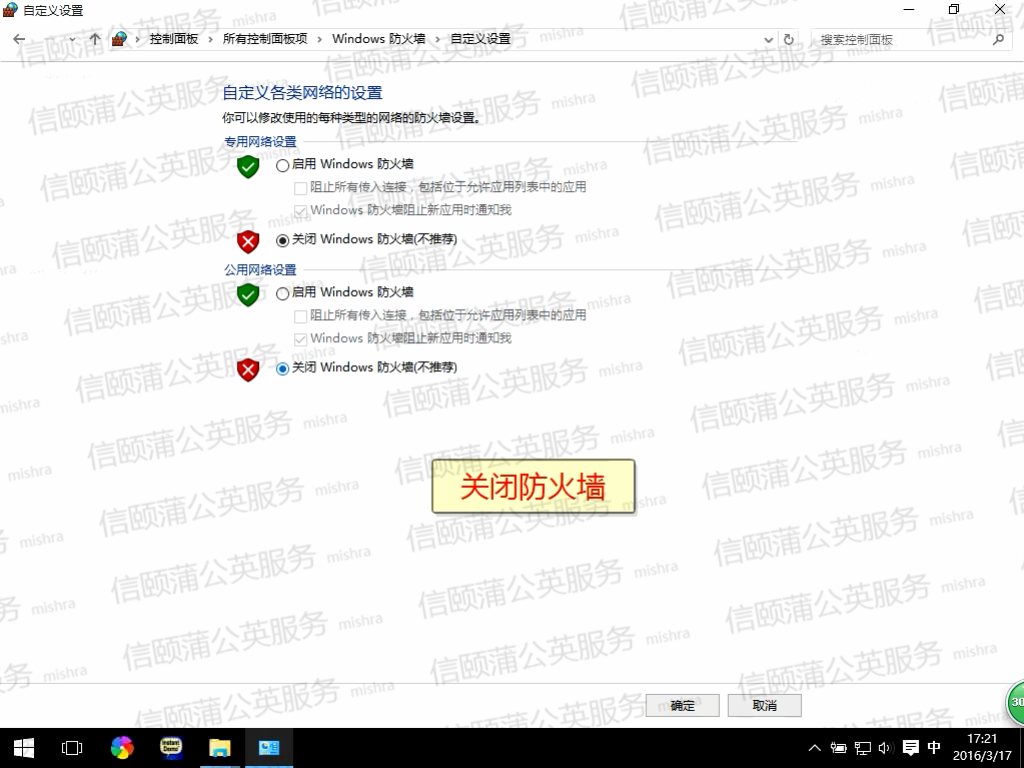Go to 所有控制面板项 in breadcrumb
Viewport: 1024px width, 768px height.
pyautogui.click(x=264, y=39)
